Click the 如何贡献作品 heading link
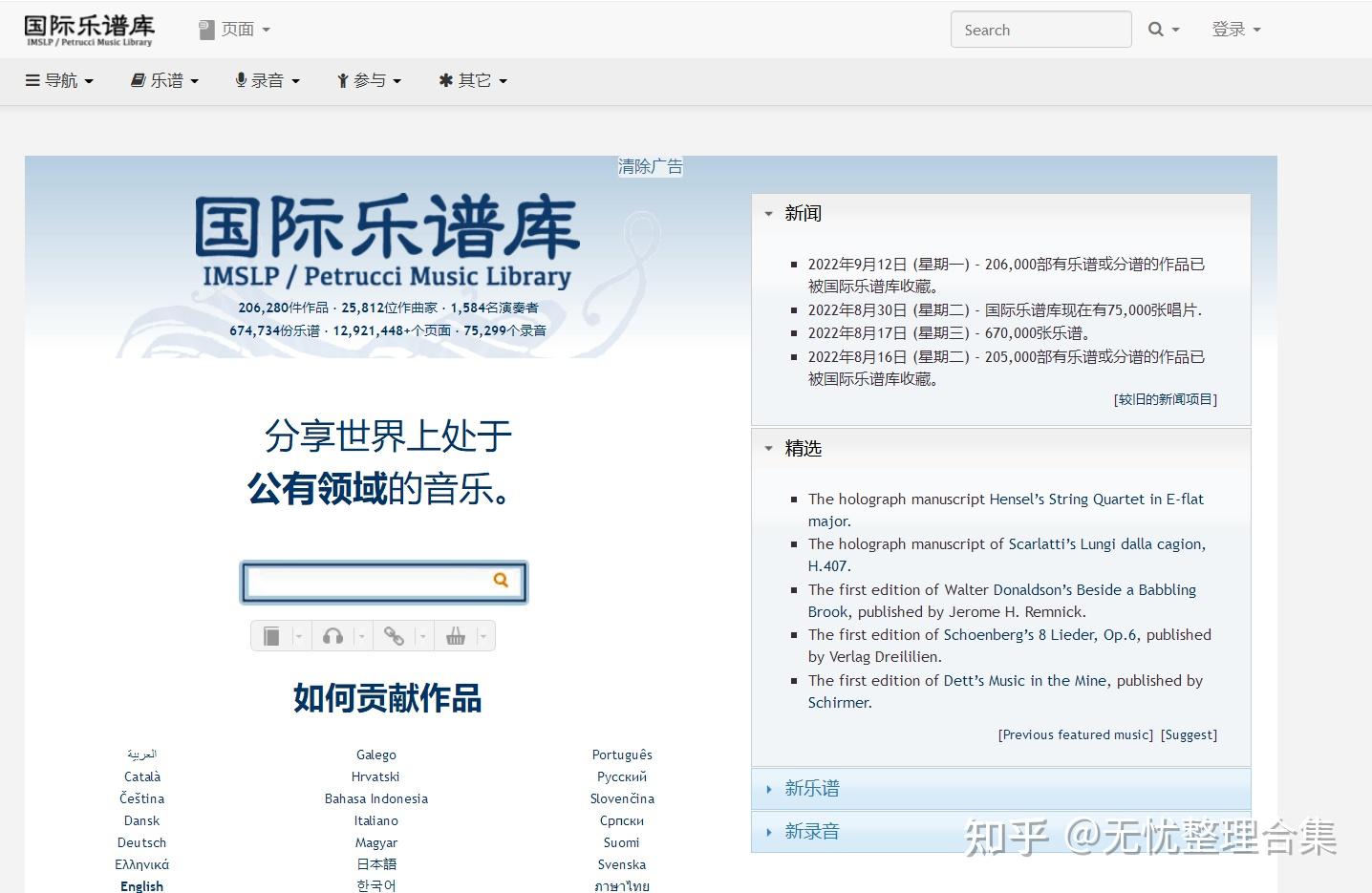This screenshot has width=1372, height=893. 387,698
